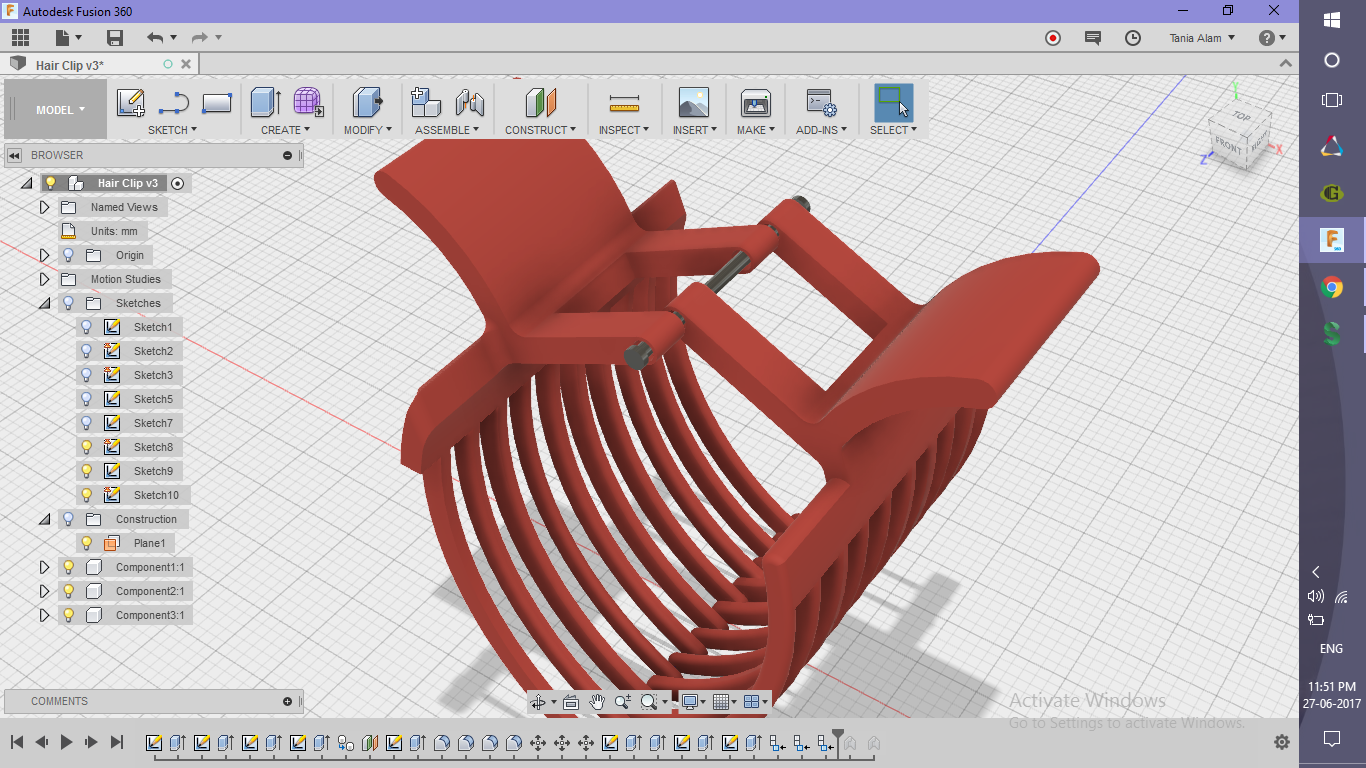Activate the window Select tool icon
The image size is (1366, 768).
893,102
